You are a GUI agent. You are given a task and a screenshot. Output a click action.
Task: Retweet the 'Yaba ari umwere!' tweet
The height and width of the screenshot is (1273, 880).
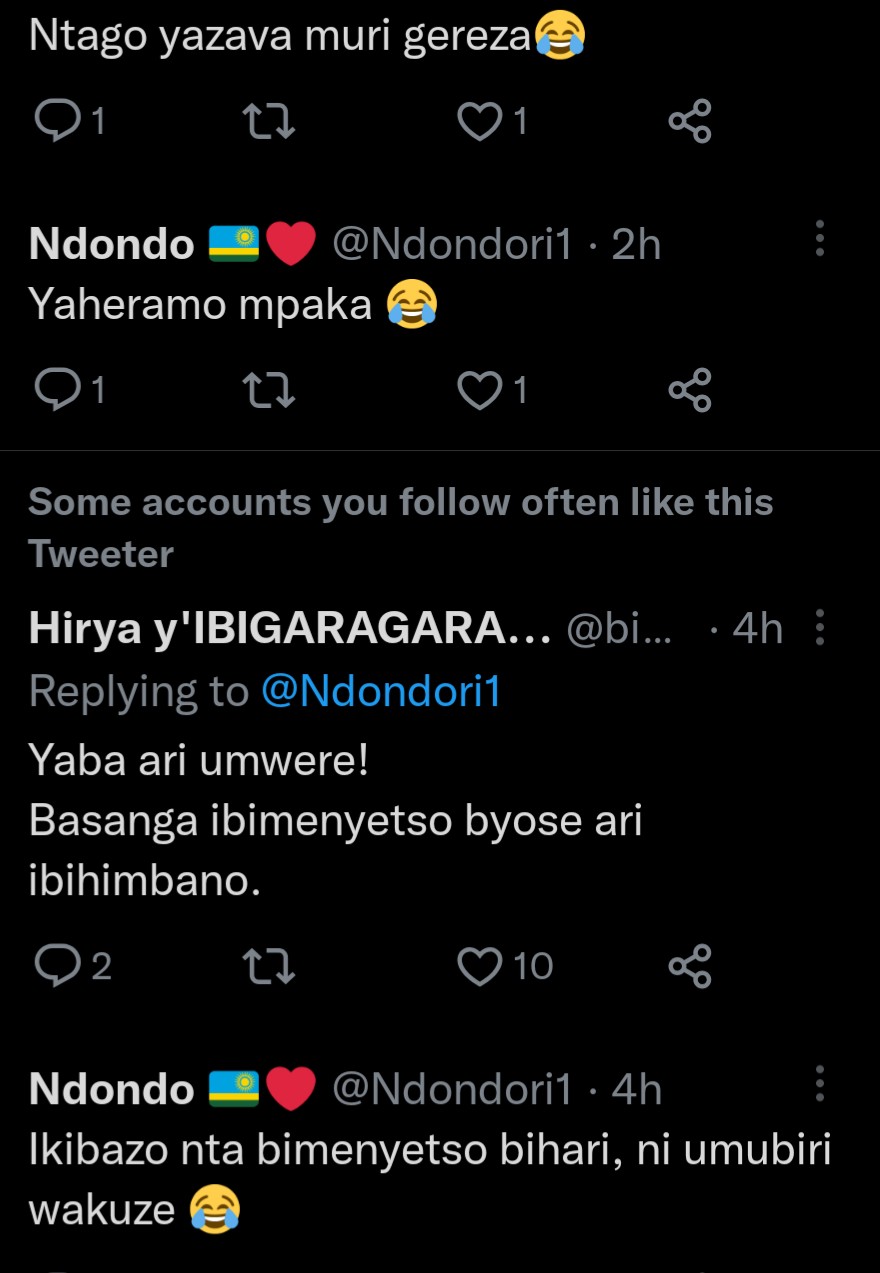[x=269, y=966]
